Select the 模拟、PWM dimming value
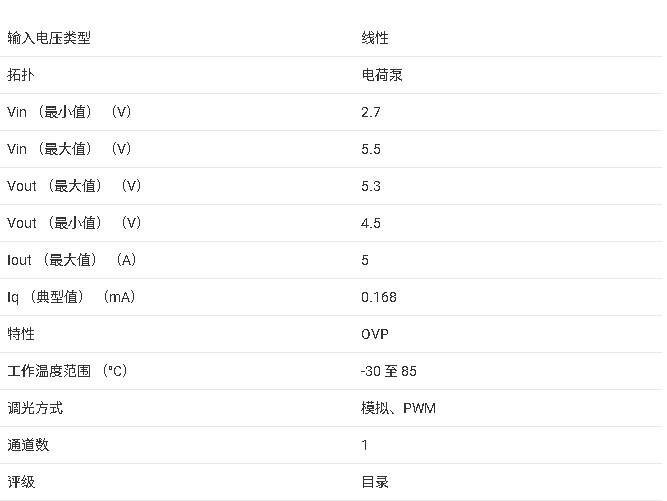 [x=398, y=408]
